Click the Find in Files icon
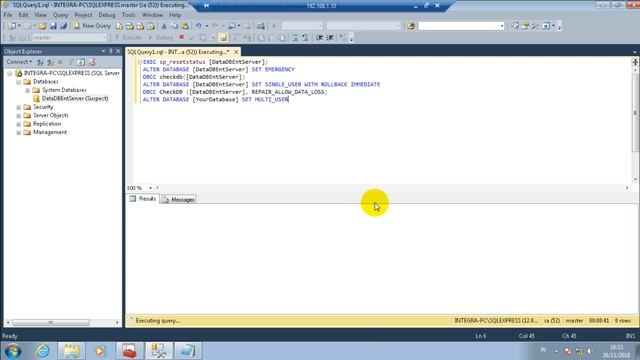The image size is (640, 360). pos(411,26)
